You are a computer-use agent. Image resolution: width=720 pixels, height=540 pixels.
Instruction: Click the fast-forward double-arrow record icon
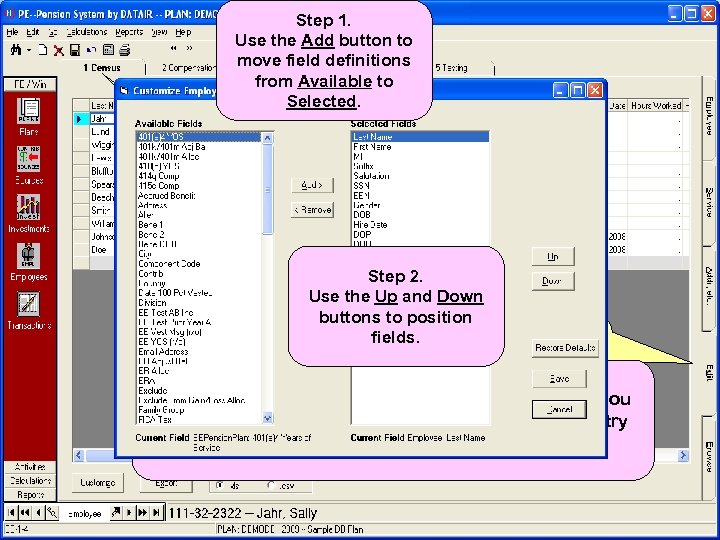[x=142, y=512]
